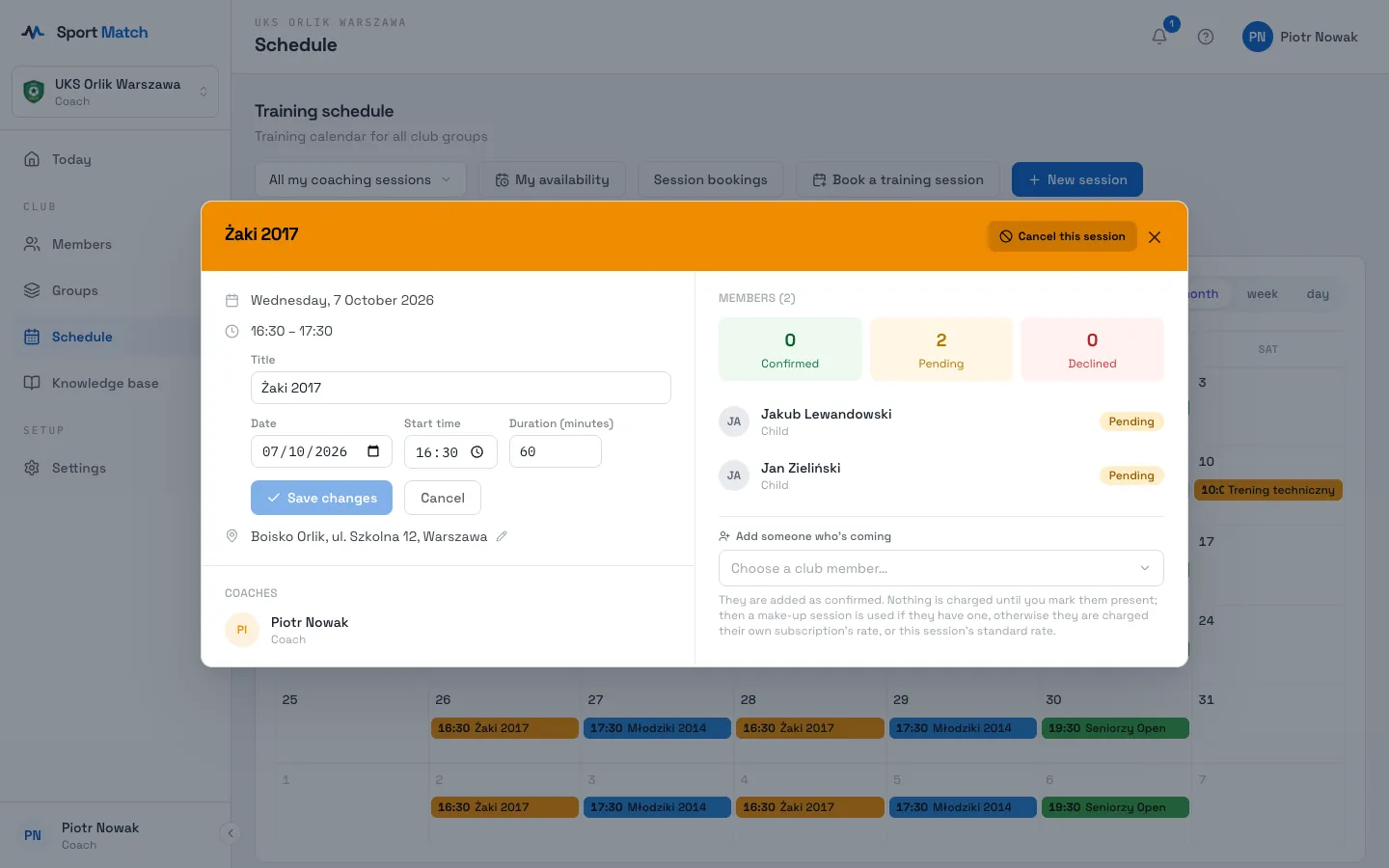The width and height of the screenshot is (1389, 868).
Task: Click the PN avatar in header
Action: (1257, 37)
